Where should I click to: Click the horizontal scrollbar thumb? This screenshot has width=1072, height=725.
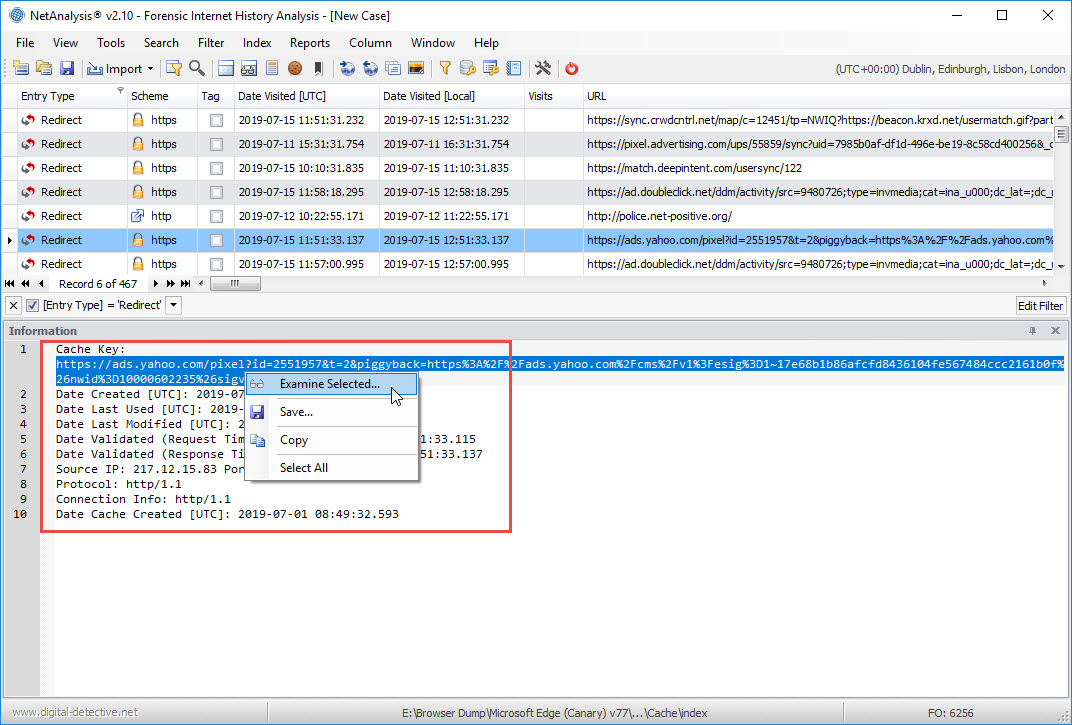(235, 283)
